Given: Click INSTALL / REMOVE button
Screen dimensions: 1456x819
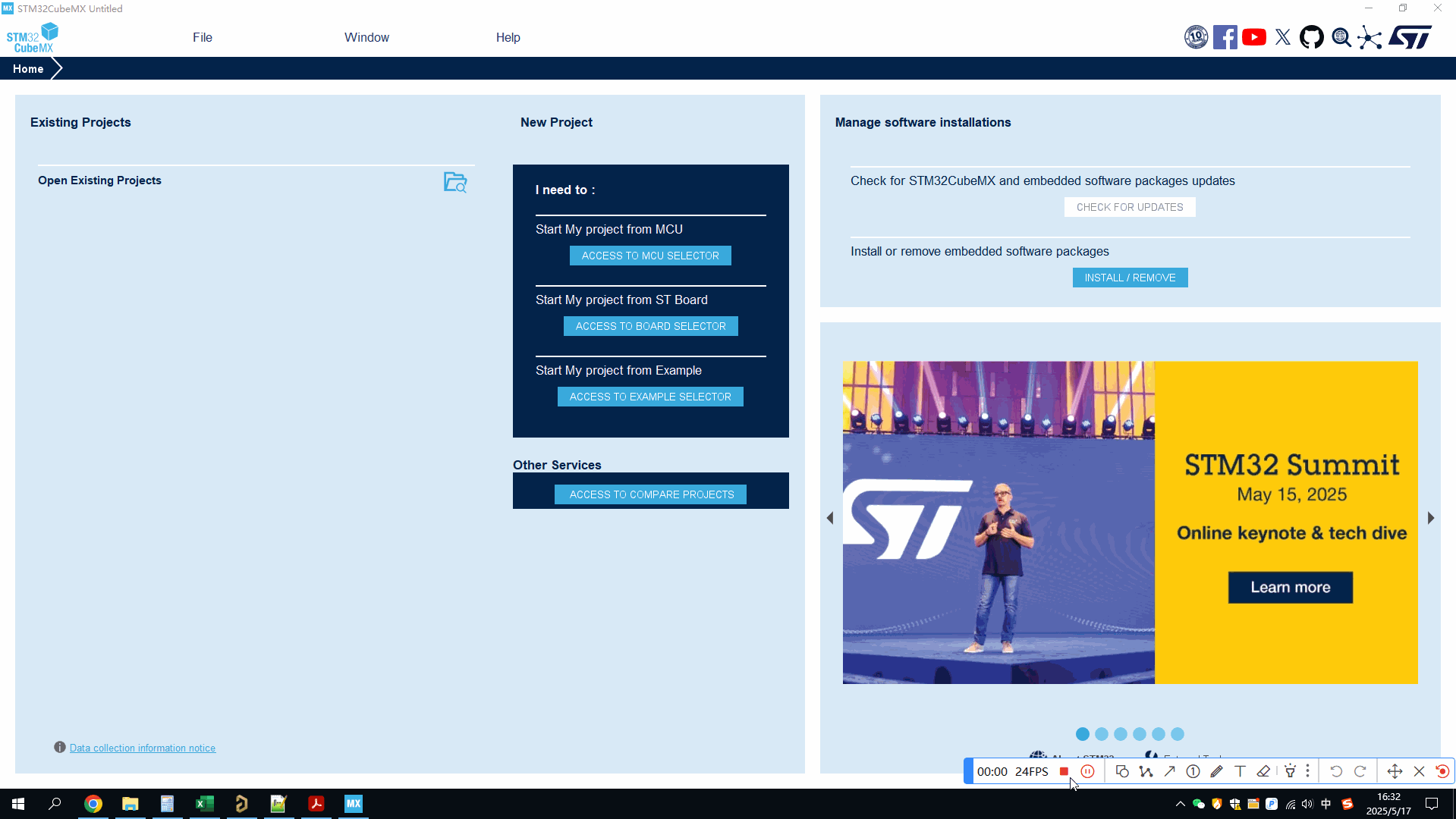Looking at the screenshot, I should click(1130, 278).
